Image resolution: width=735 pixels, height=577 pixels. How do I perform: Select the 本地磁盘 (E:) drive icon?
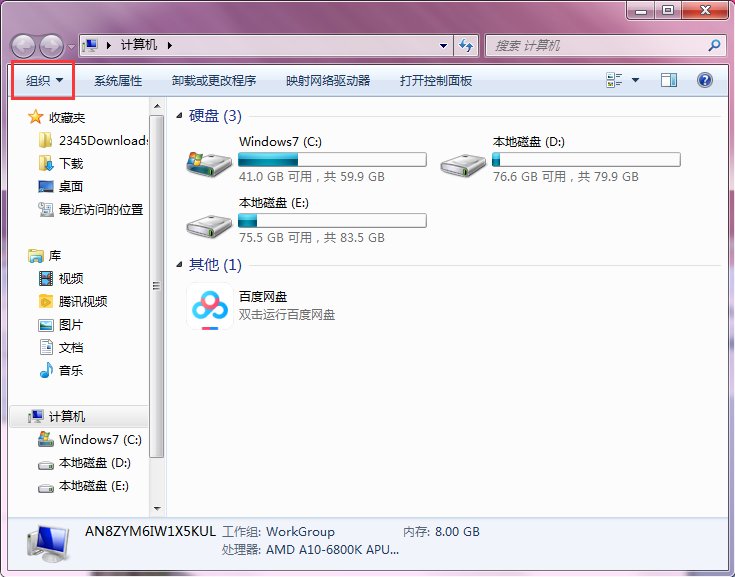point(209,226)
